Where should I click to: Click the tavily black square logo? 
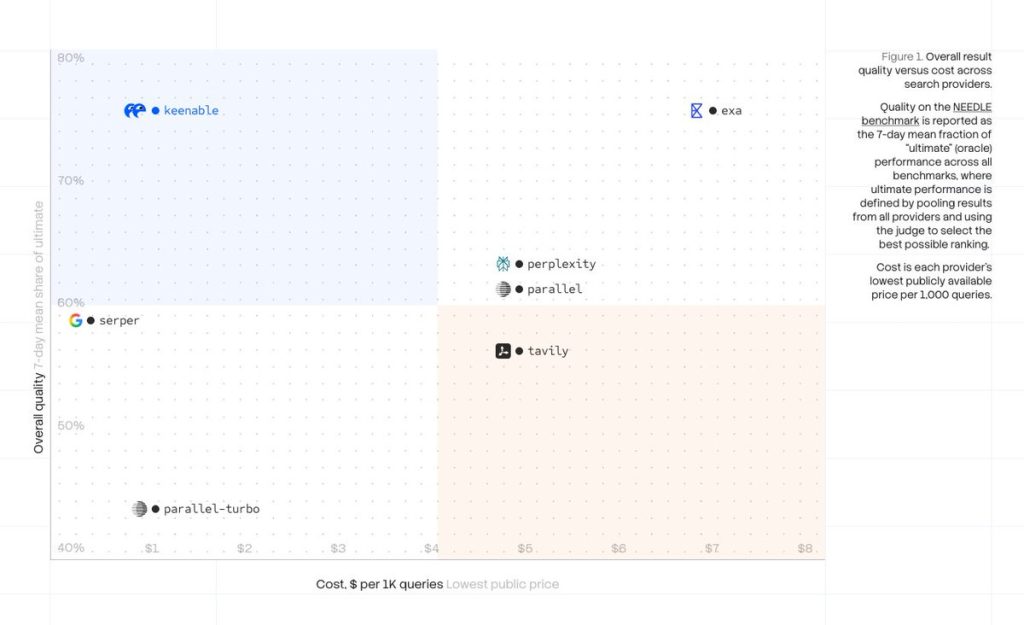click(x=503, y=351)
